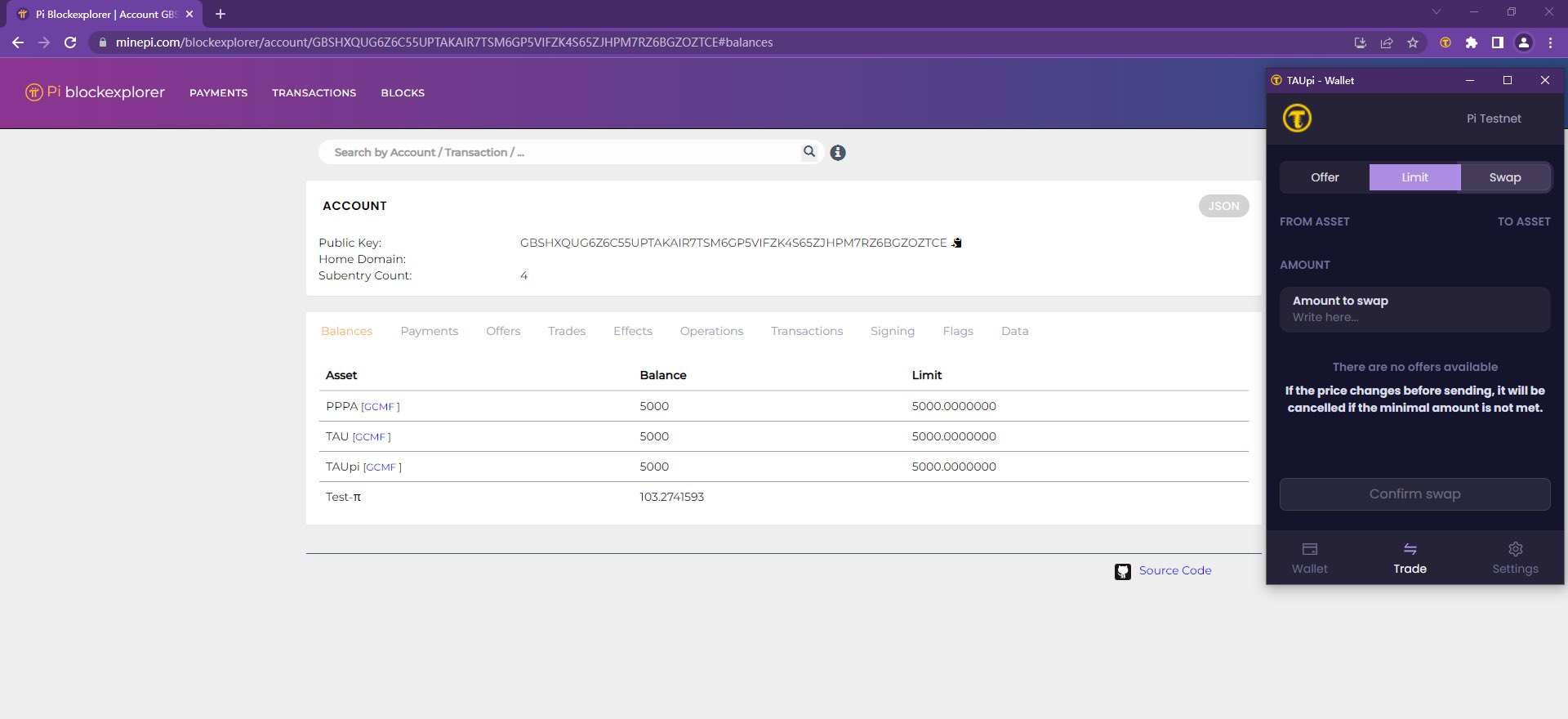Select the Transactions account tab
This screenshot has width=1568, height=719.
pos(807,331)
